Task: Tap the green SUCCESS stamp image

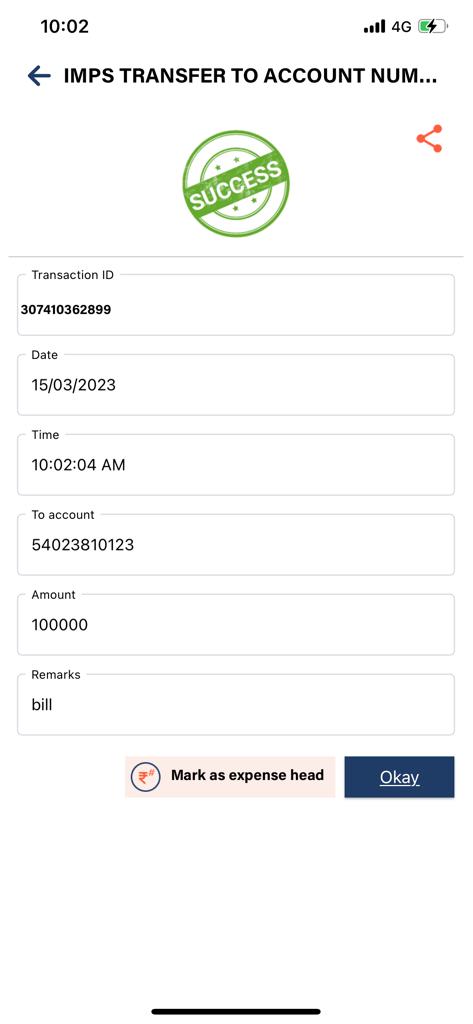Action: click(236, 184)
